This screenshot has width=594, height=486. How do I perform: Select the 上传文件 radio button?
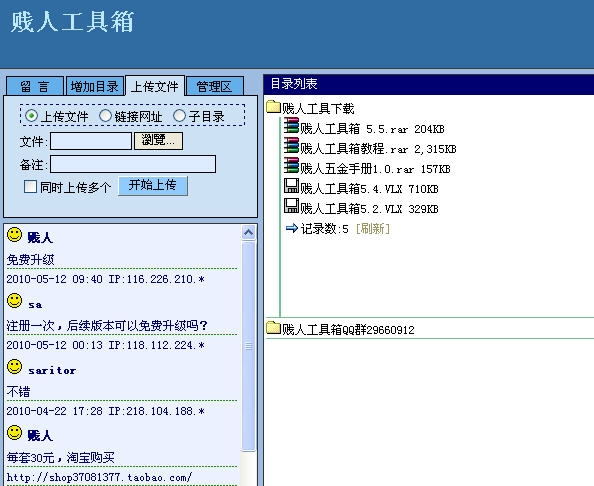point(31,116)
